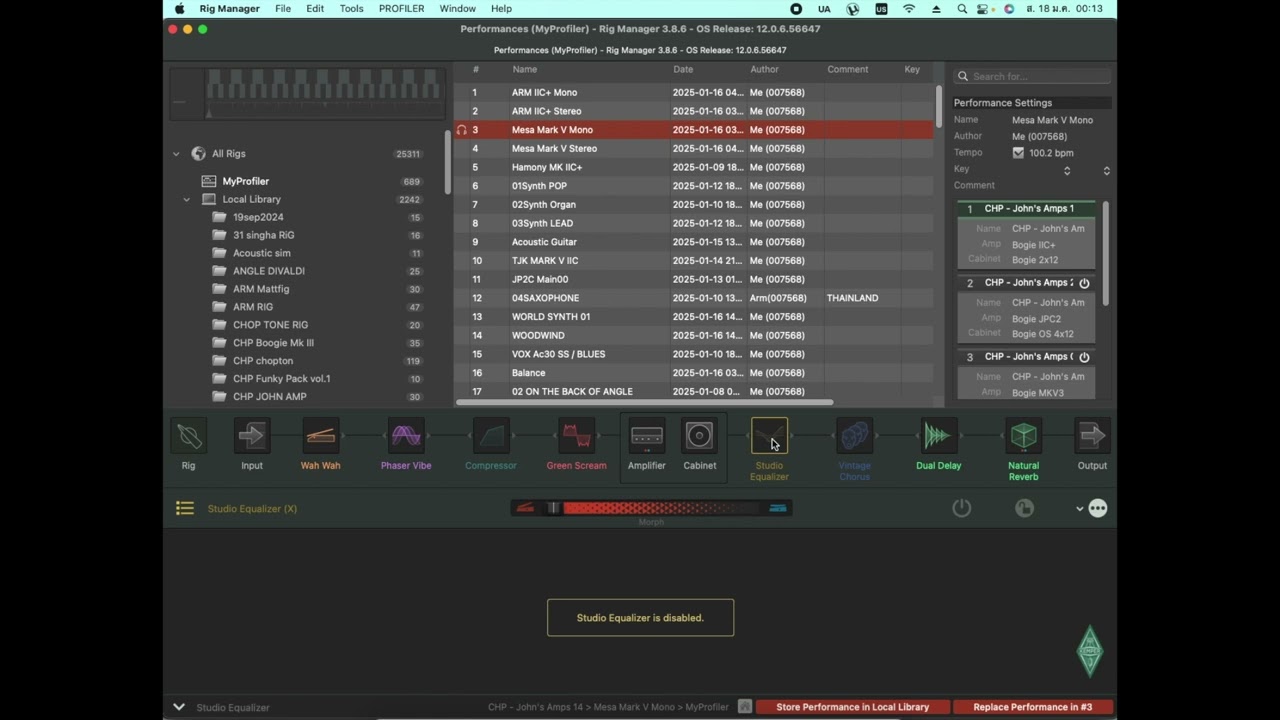Open the module list icon beside Studio Equalizer (X)
Screen dimensions: 1280x720
185,508
